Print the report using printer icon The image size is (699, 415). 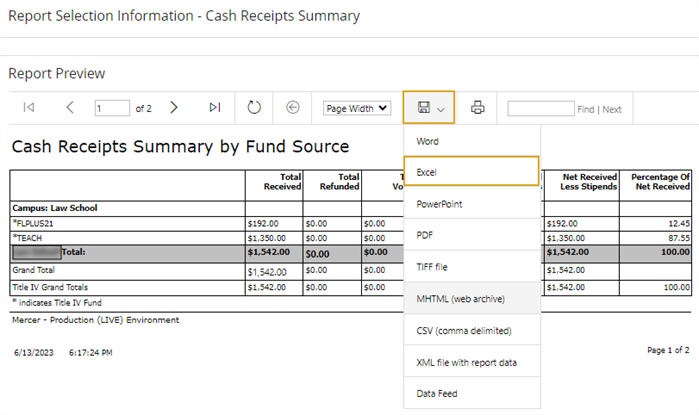478,108
